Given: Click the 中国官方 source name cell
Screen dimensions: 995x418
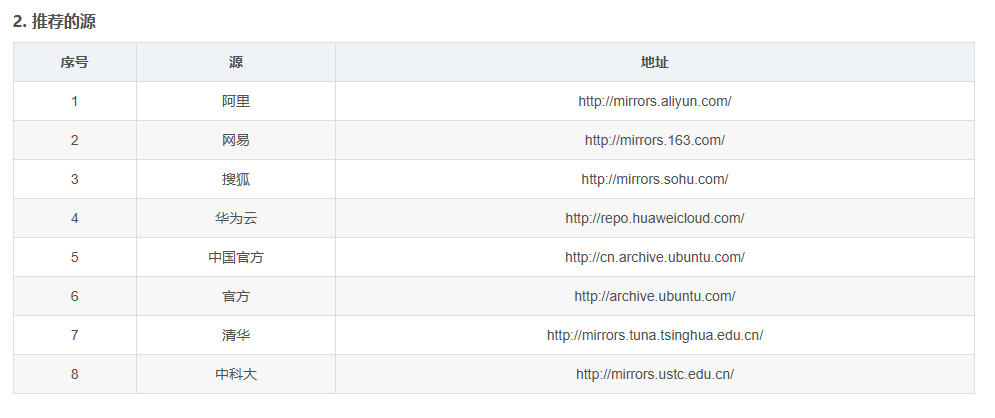Looking at the screenshot, I should 236,257.
